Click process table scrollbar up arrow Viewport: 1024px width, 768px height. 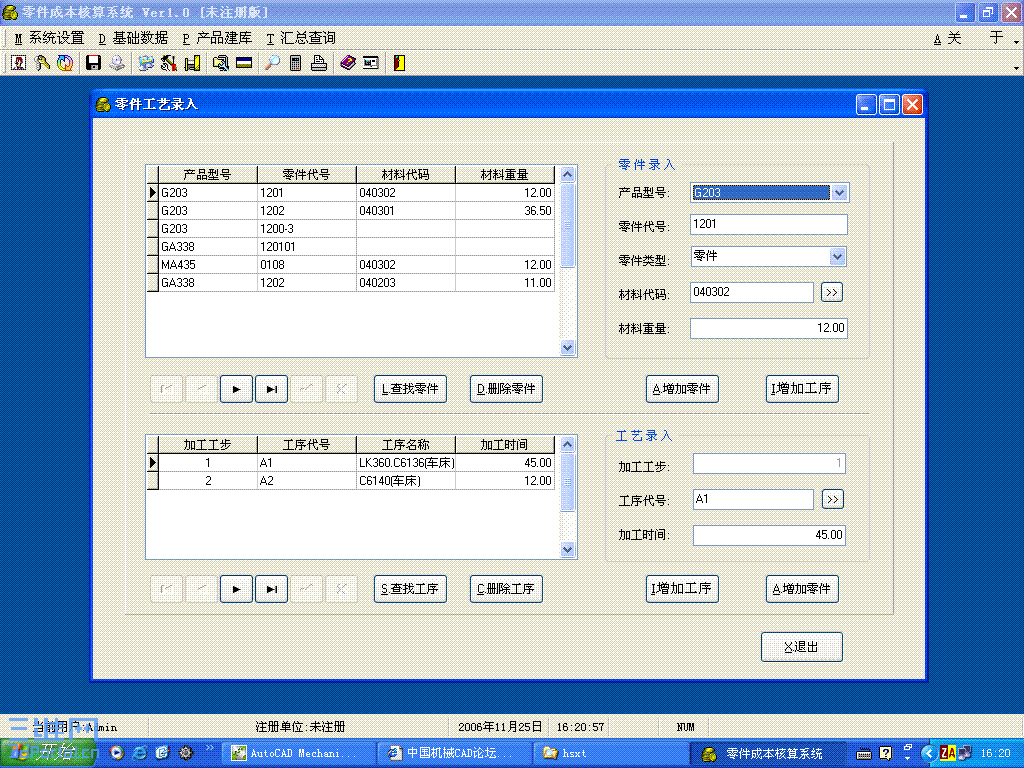tap(568, 445)
